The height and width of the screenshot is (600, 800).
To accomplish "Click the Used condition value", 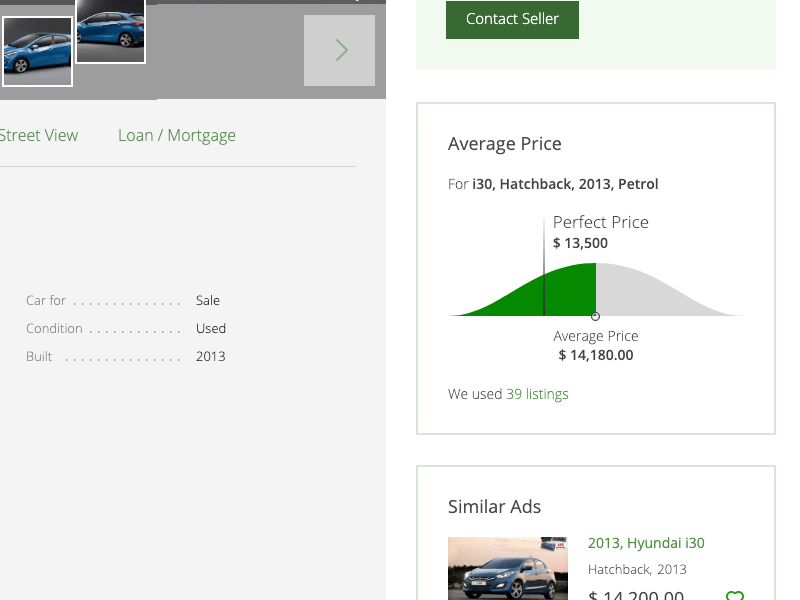I will click(x=211, y=328).
